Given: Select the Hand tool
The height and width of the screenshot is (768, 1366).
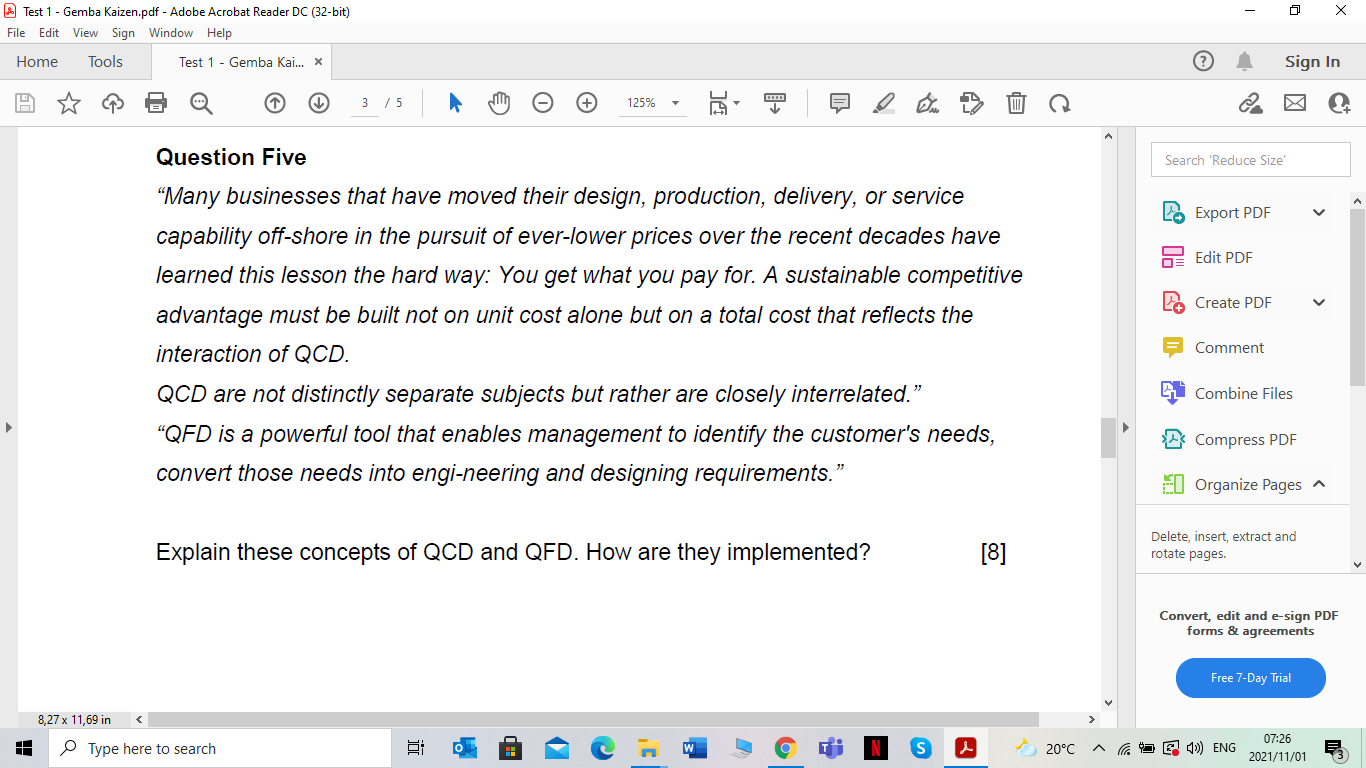Looking at the screenshot, I should (x=498, y=103).
